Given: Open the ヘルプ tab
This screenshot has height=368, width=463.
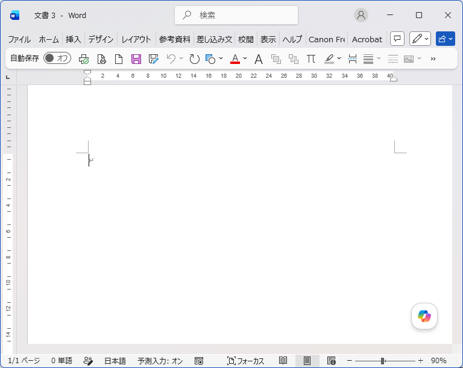Looking at the screenshot, I should point(292,40).
